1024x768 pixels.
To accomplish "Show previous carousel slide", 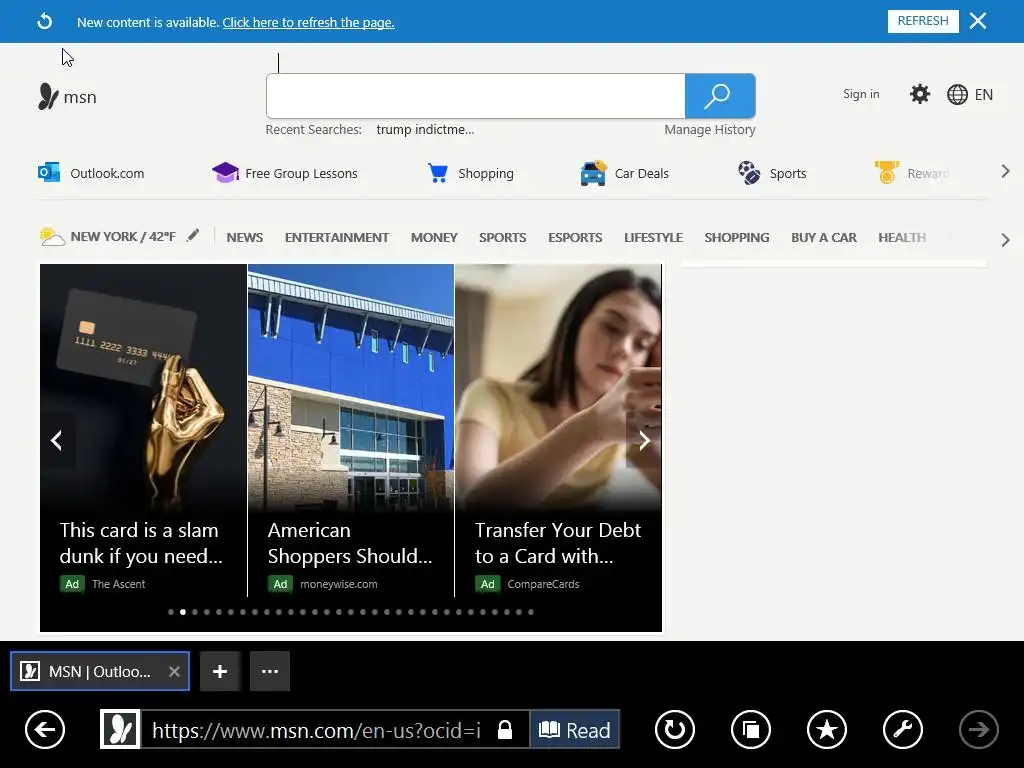I will (x=57, y=440).
